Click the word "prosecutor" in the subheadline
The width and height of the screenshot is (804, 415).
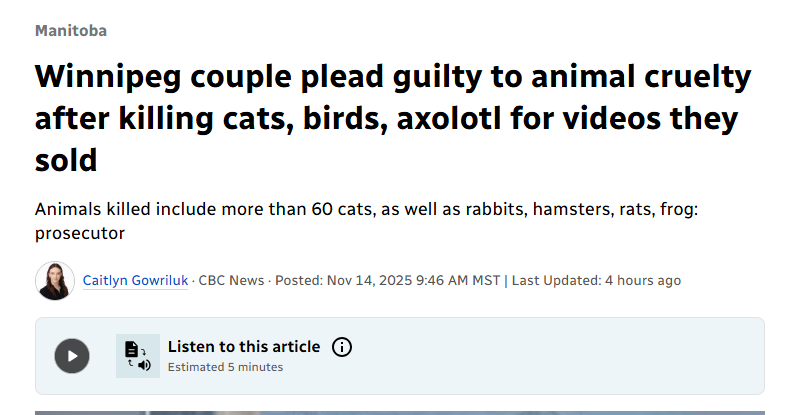coord(79,233)
